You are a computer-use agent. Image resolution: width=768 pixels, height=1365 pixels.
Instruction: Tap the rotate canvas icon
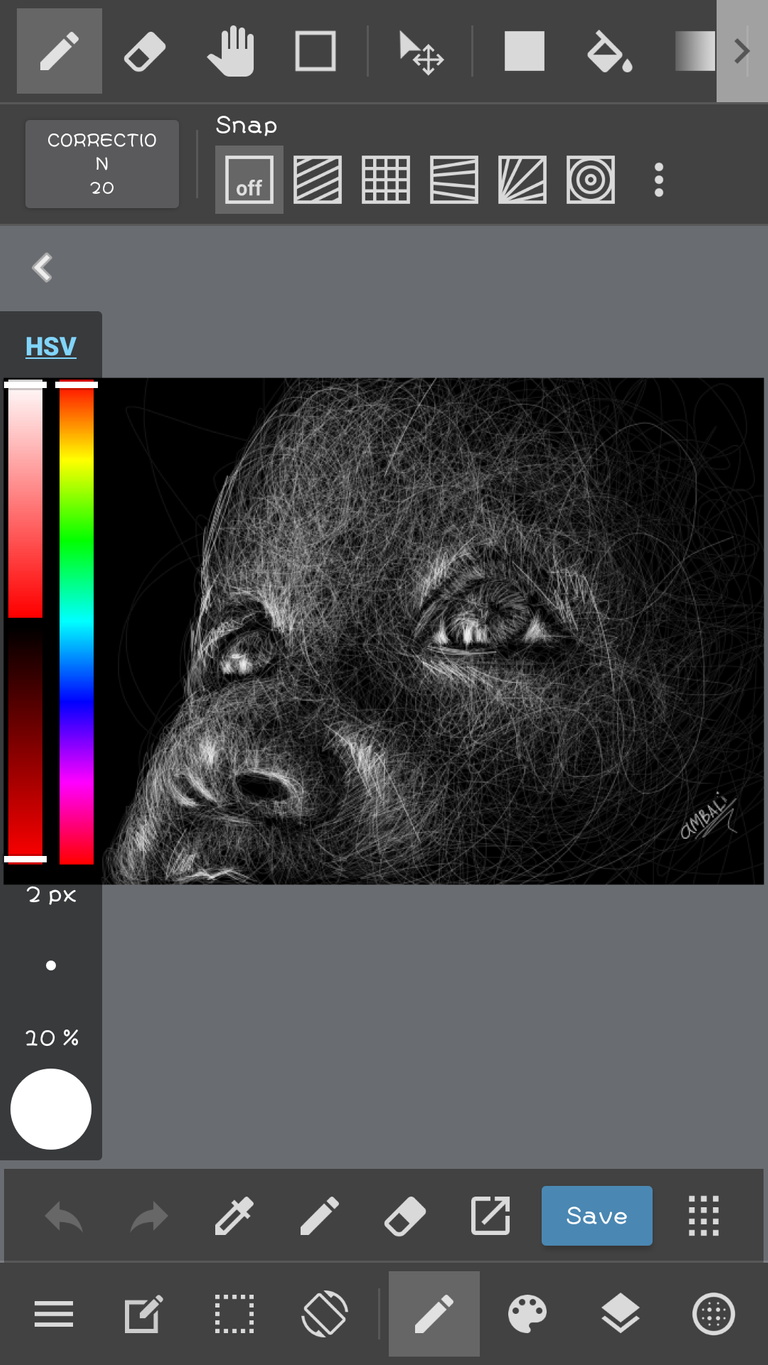click(325, 1314)
